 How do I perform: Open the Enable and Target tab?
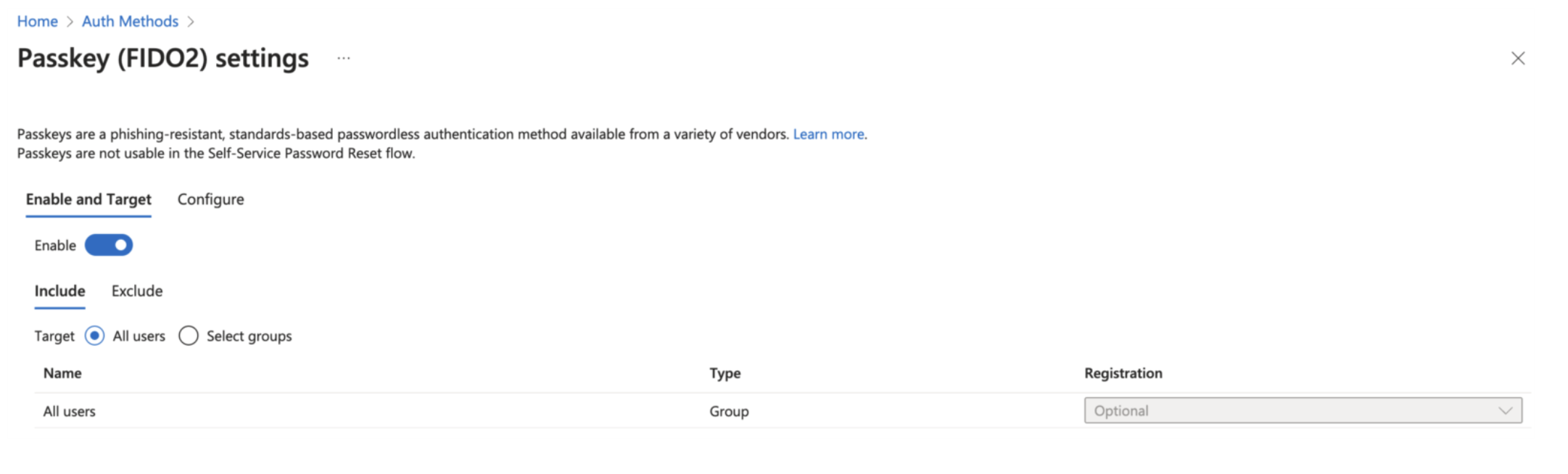tap(88, 199)
